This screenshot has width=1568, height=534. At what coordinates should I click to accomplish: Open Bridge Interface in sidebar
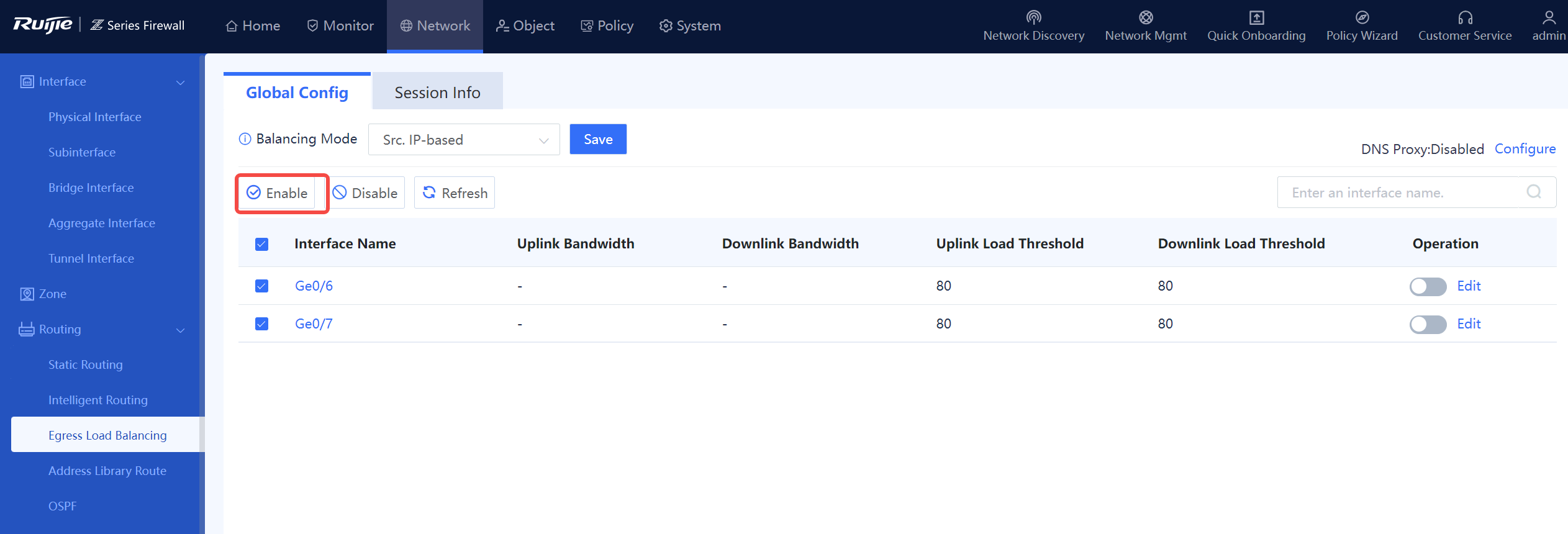point(91,188)
